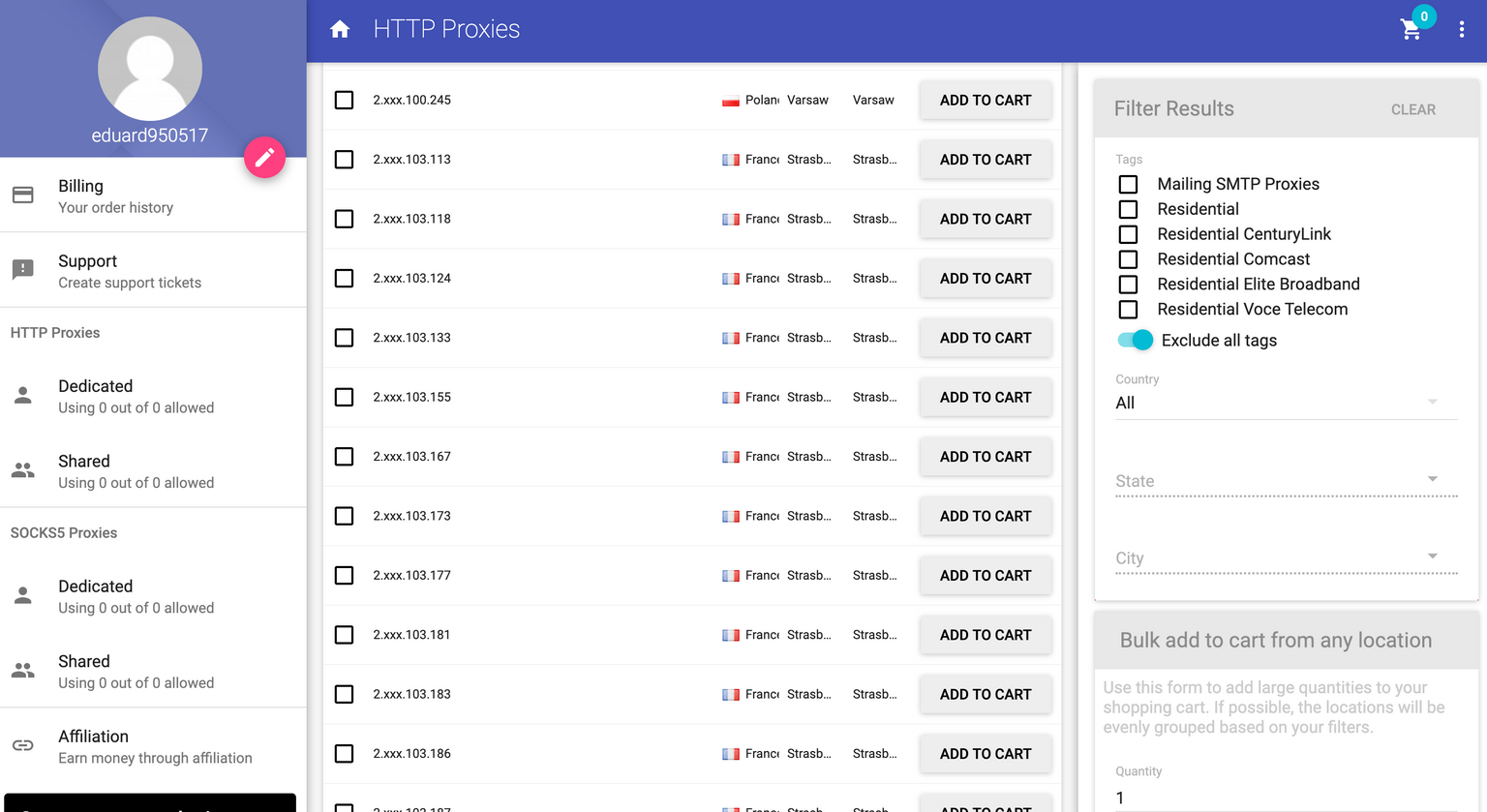Click the home icon in header
Viewport: 1487px width, 812px height.
click(x=340, y=29)
